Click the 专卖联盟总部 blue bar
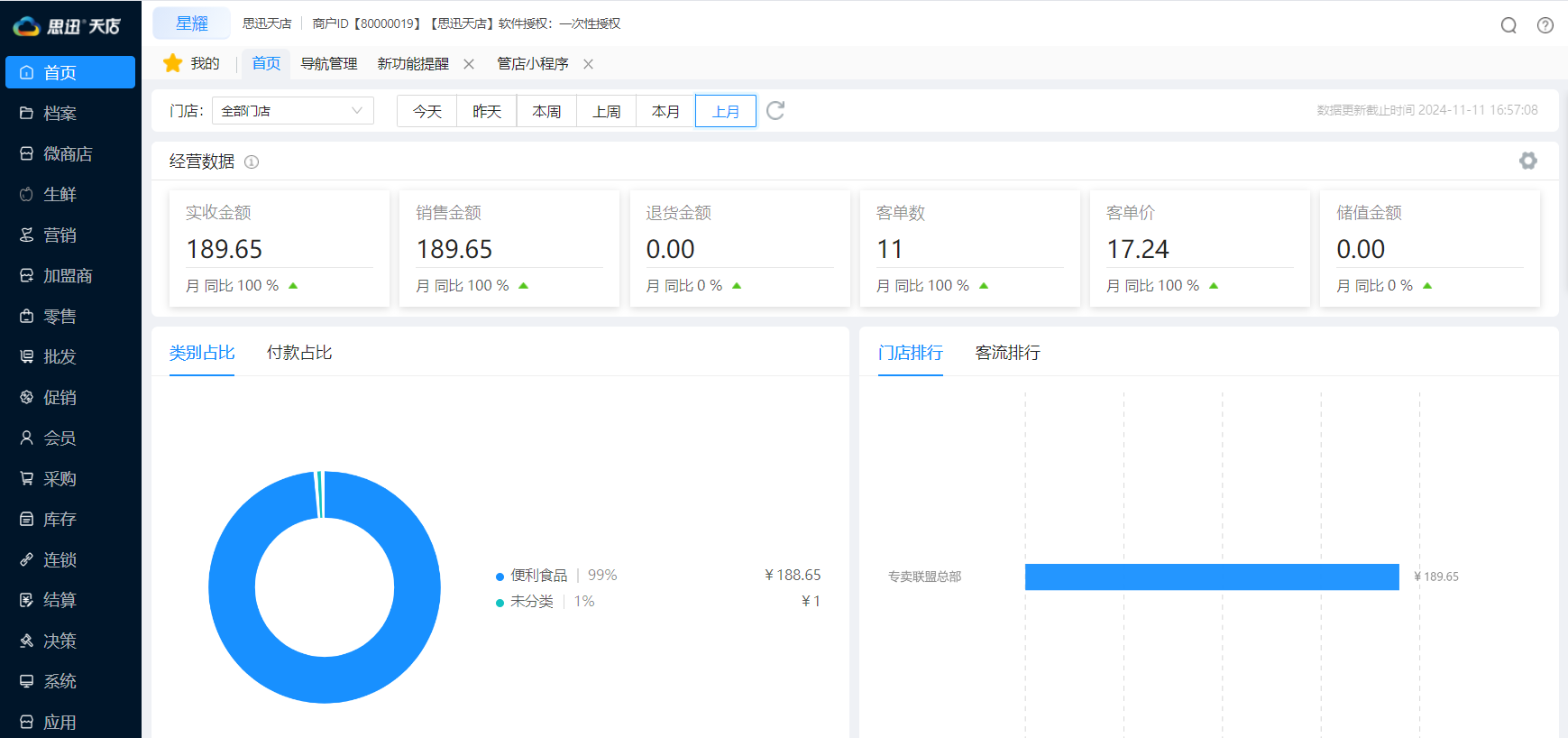The height and width of the screenshot is (738, 1568). click(x=1212, y=577)
